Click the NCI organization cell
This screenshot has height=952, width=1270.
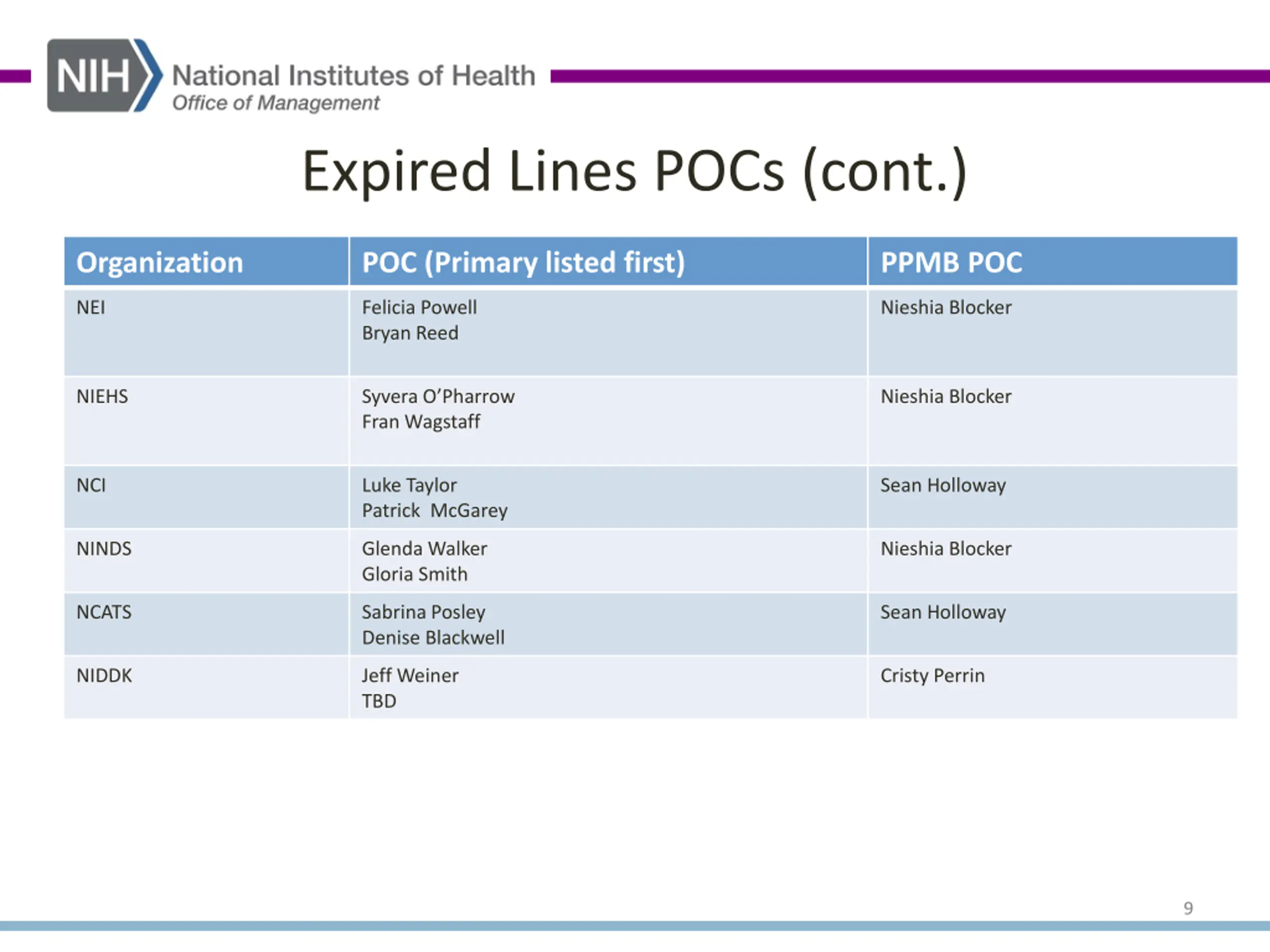click(x=91, y=485)
